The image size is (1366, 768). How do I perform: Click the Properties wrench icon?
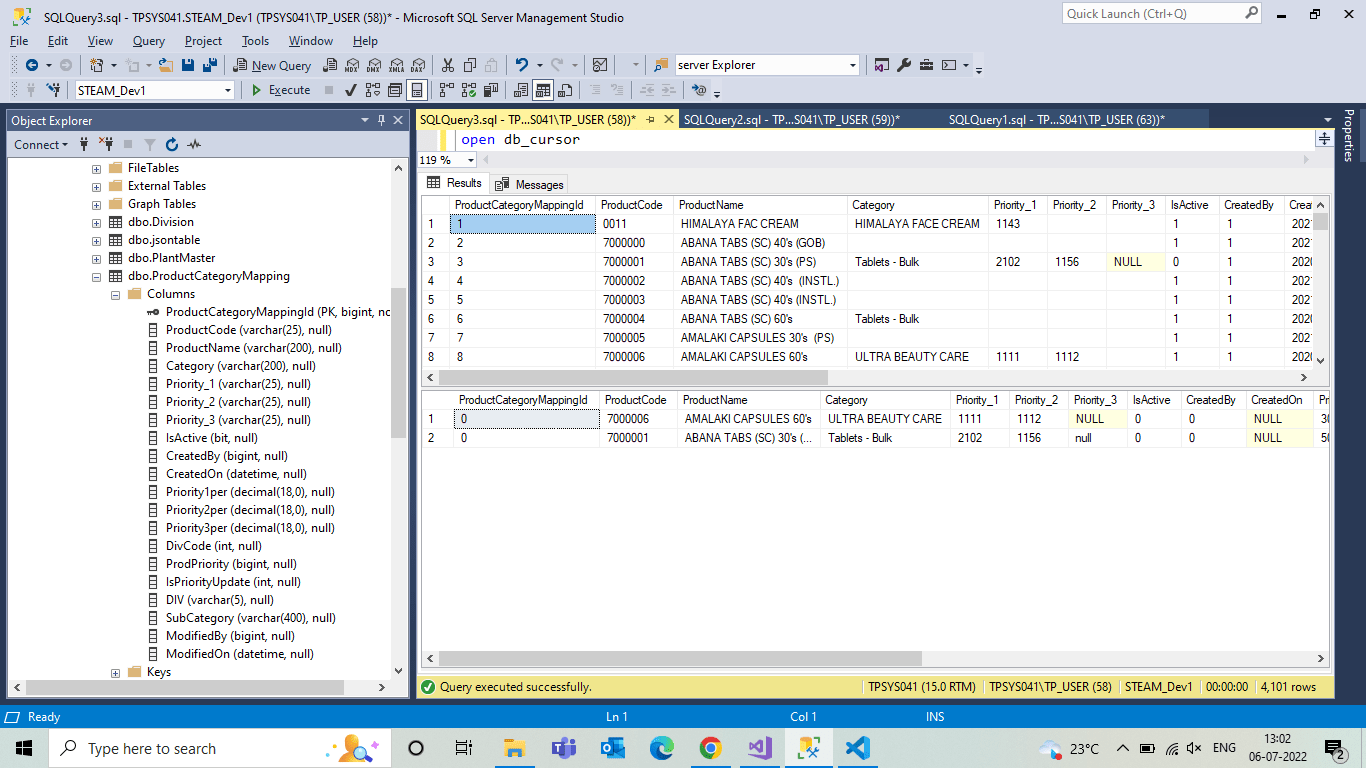tap(904, 65)
